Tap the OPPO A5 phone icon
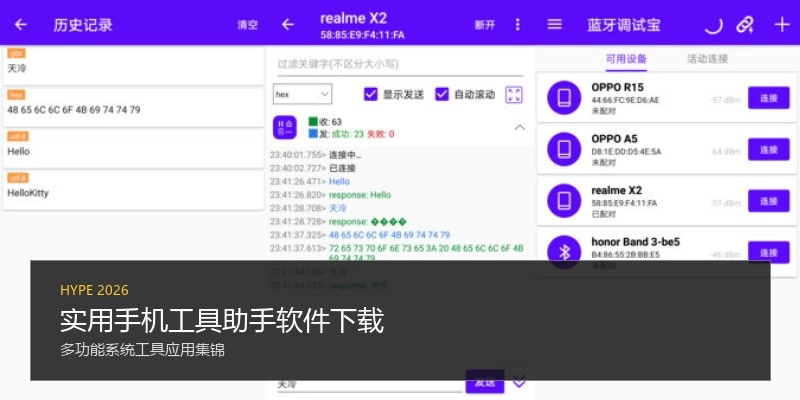The height and width of the screenshot is (400, 800). coord(564,149)
